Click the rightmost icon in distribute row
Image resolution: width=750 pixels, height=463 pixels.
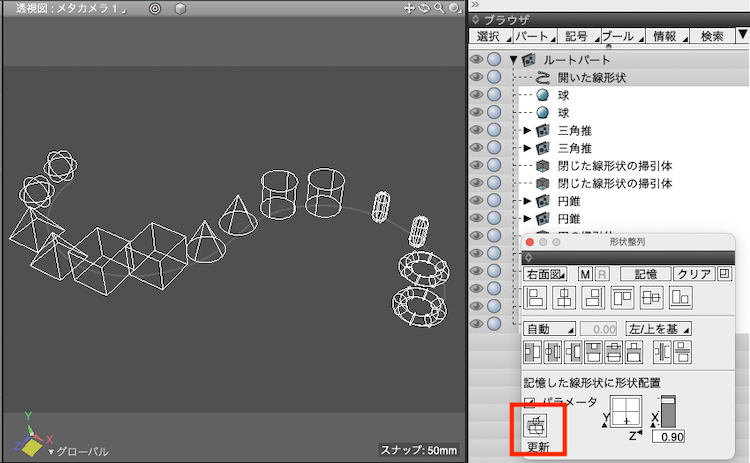coord(683,351)
